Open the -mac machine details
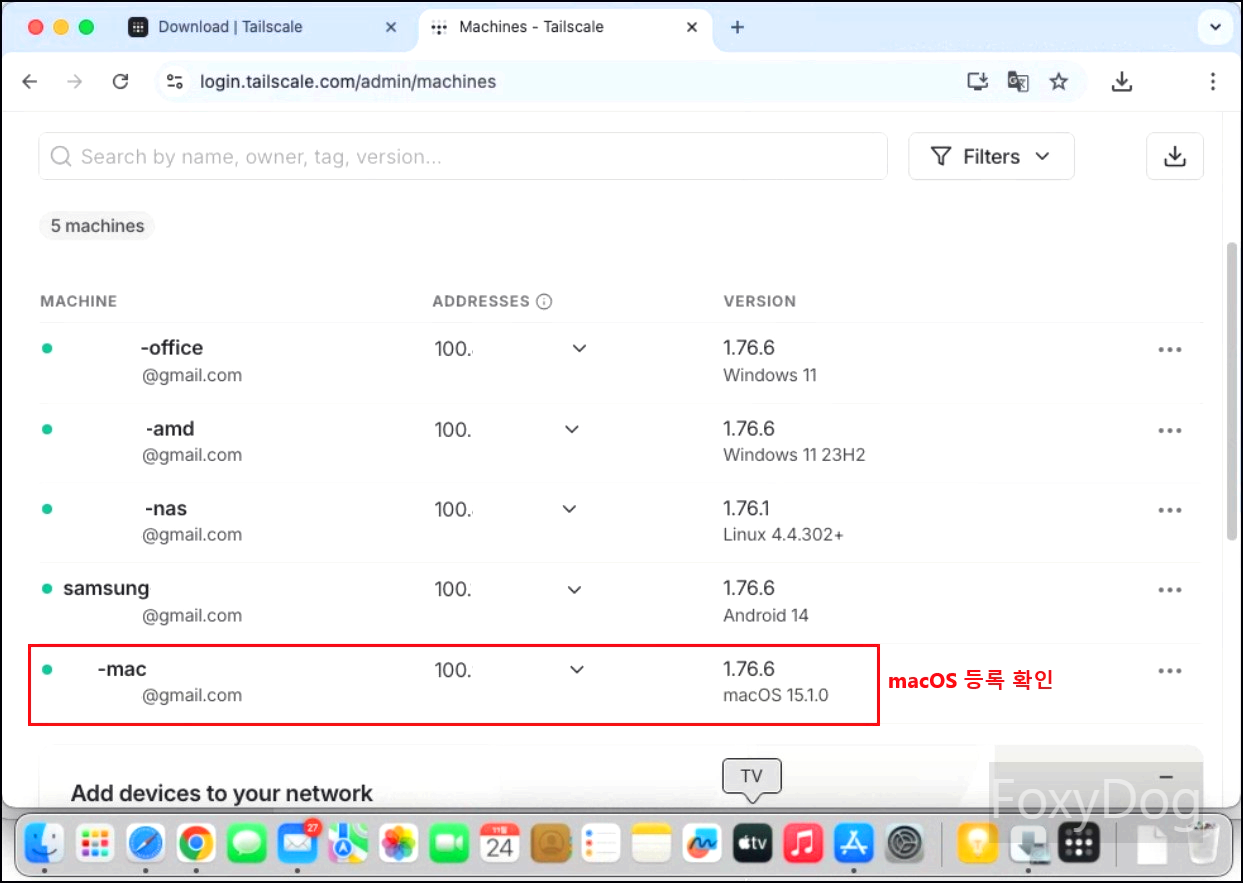The width and height of the screenshot is (1243, 883). tap(122, 669)
